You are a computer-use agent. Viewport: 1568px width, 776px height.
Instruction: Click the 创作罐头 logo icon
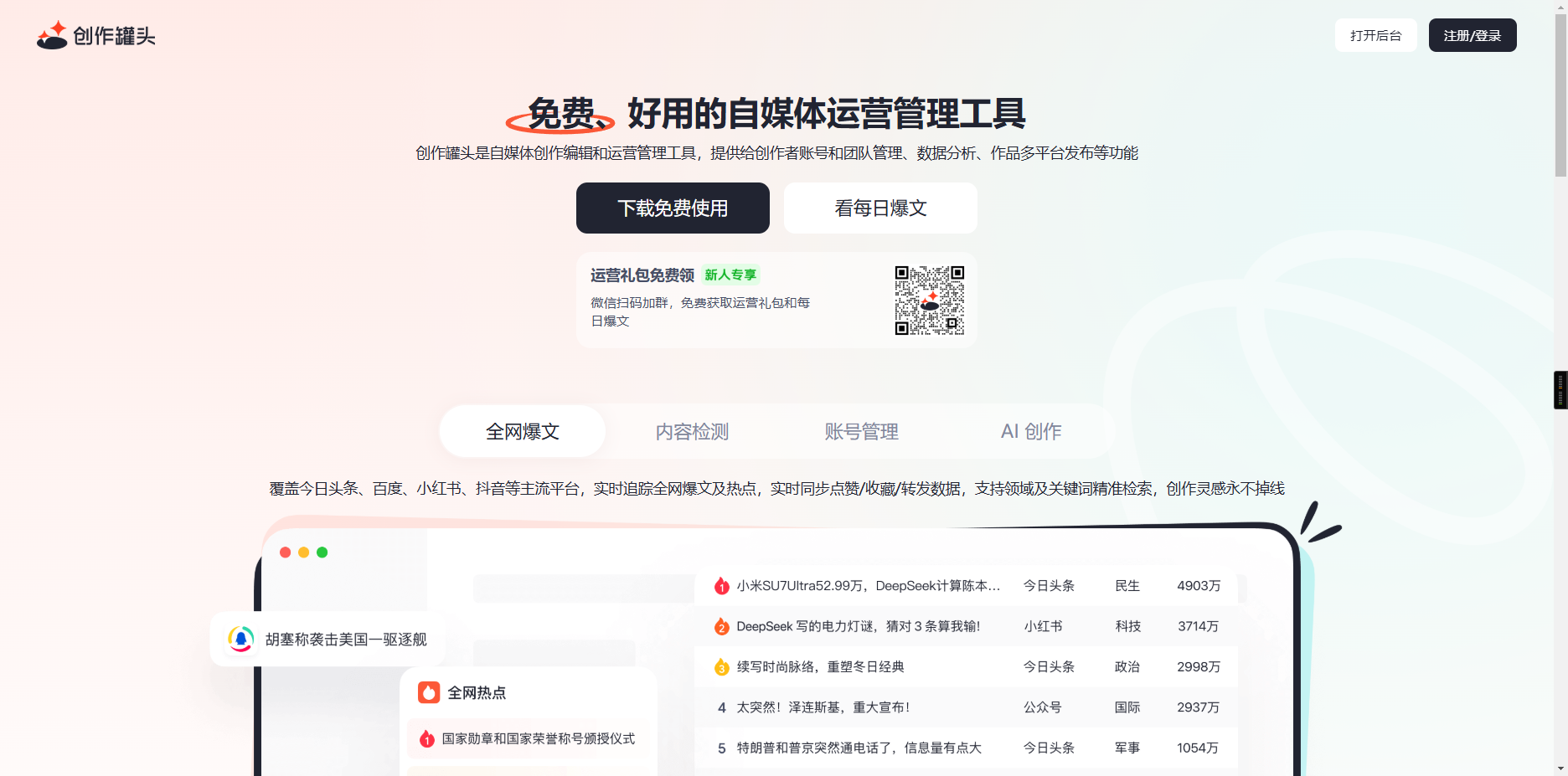coord(52,35)
